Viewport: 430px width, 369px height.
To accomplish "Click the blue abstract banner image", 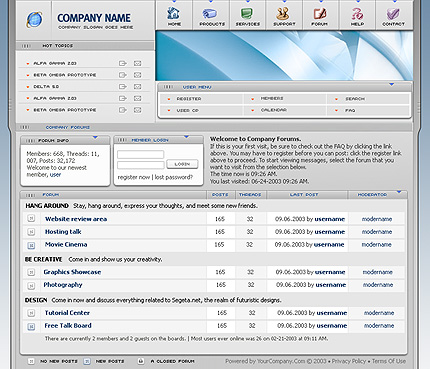I will pyautogui.click(x=284, y=56).
